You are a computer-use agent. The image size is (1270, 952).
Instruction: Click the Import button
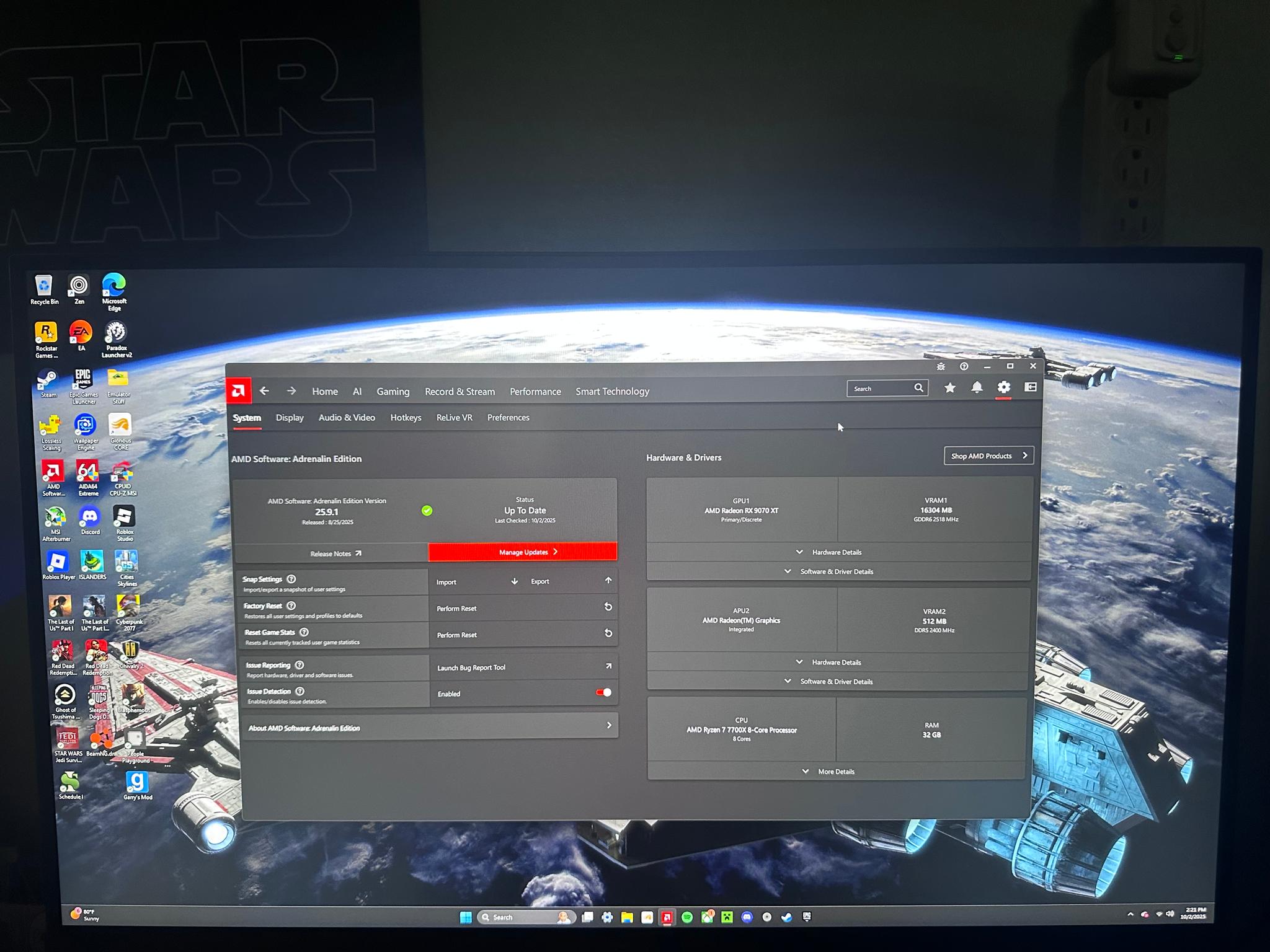click(477, 581)
